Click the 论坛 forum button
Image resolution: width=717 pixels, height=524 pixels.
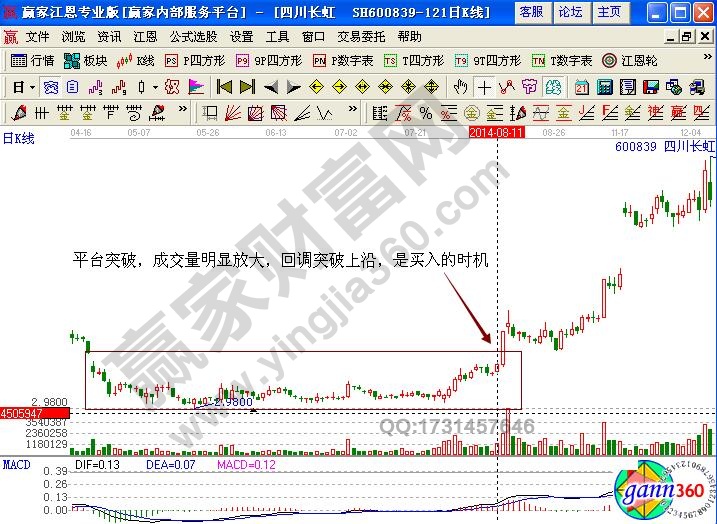click(570, 12)
